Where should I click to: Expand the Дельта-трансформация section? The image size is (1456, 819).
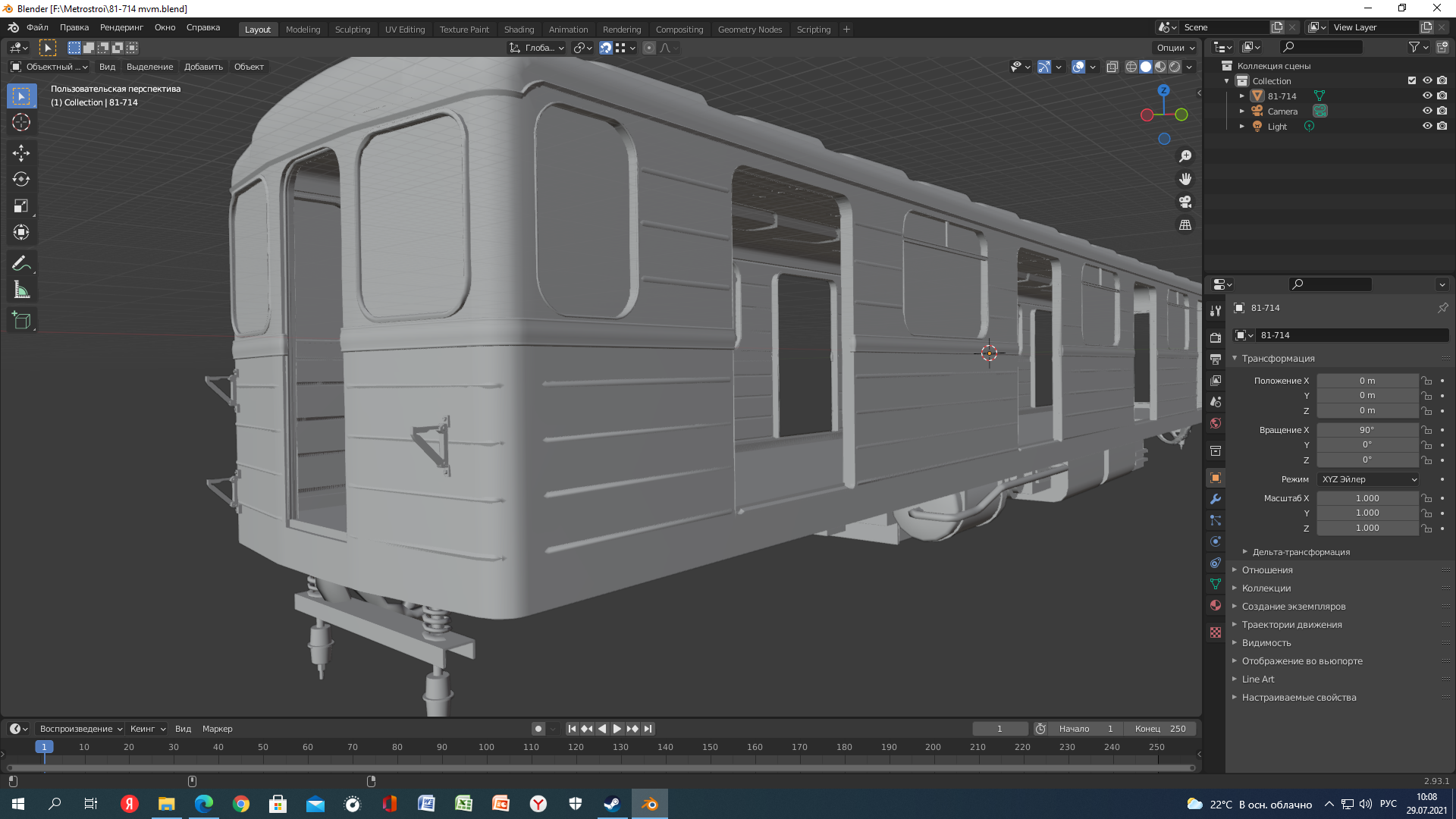pos(1301,552)
